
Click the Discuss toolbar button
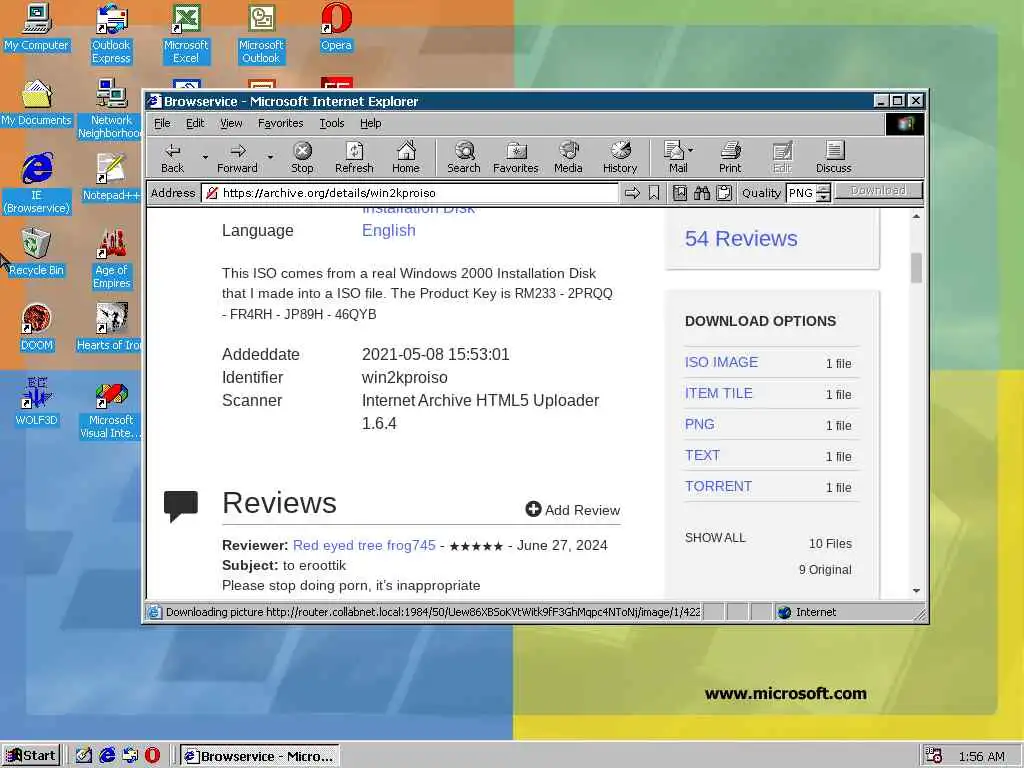[x=833, y=157]
